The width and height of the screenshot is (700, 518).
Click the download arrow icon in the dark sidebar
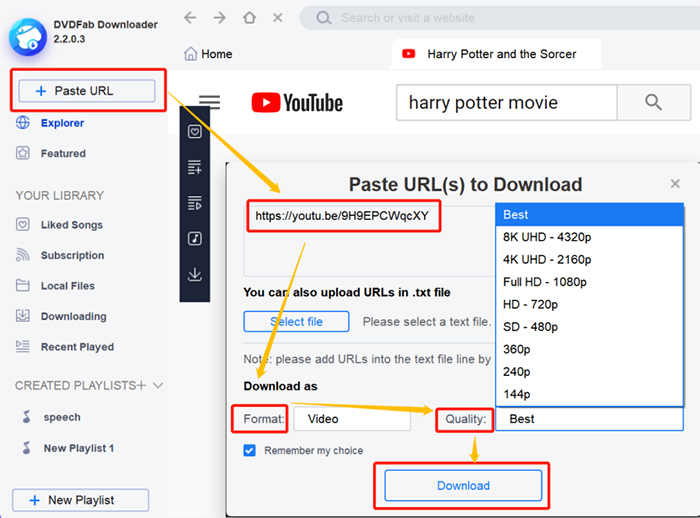point(195,275)
